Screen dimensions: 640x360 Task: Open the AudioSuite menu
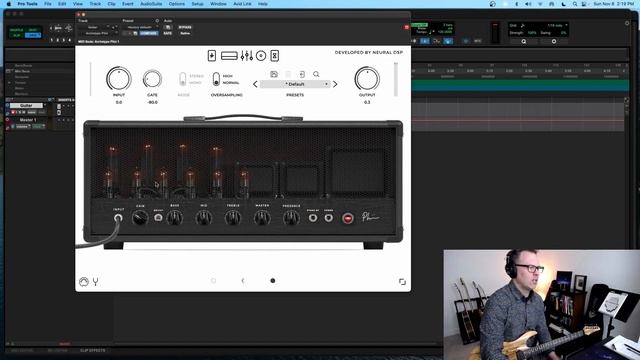(151, 4)
